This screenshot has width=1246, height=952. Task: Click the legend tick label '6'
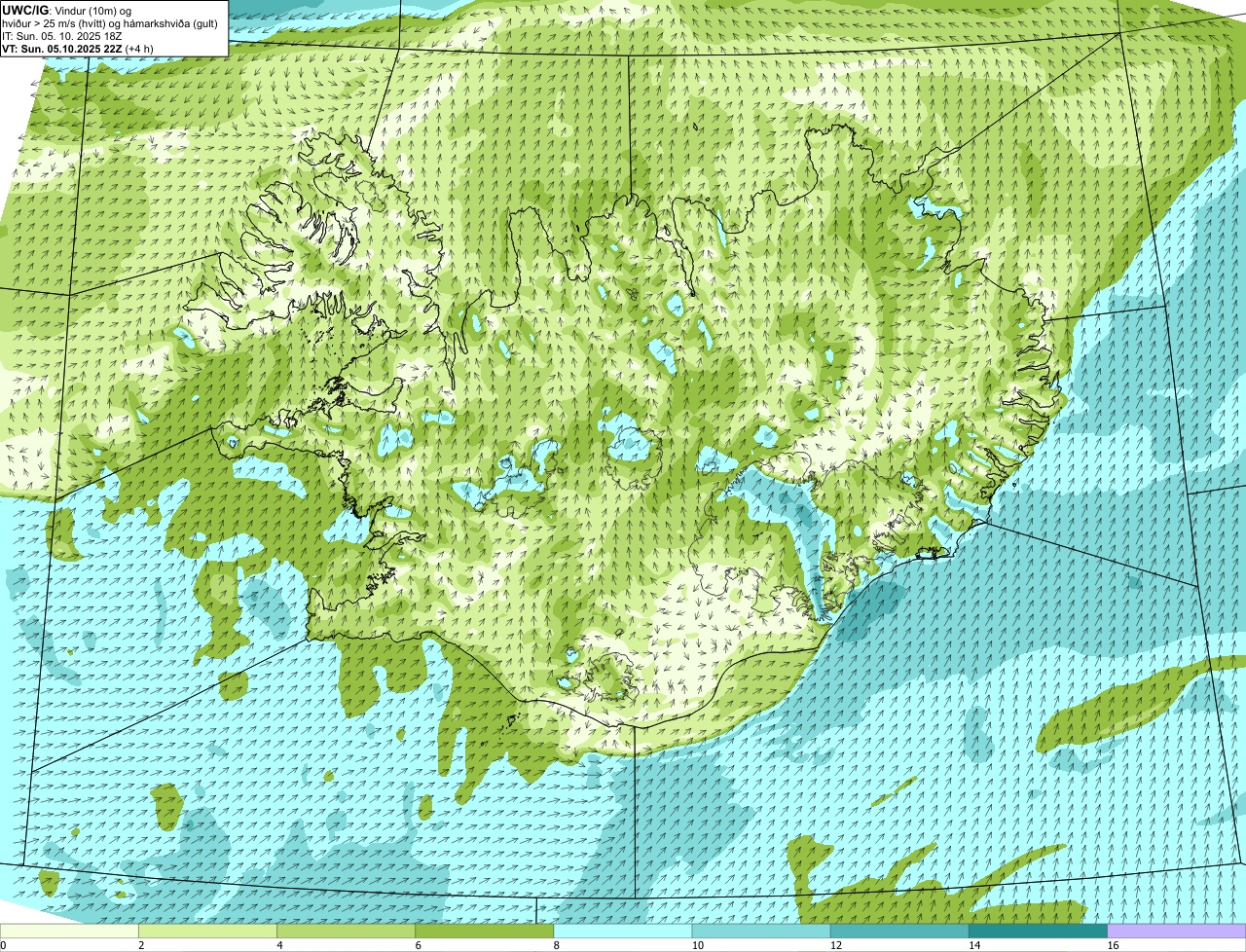coord(418,945)
